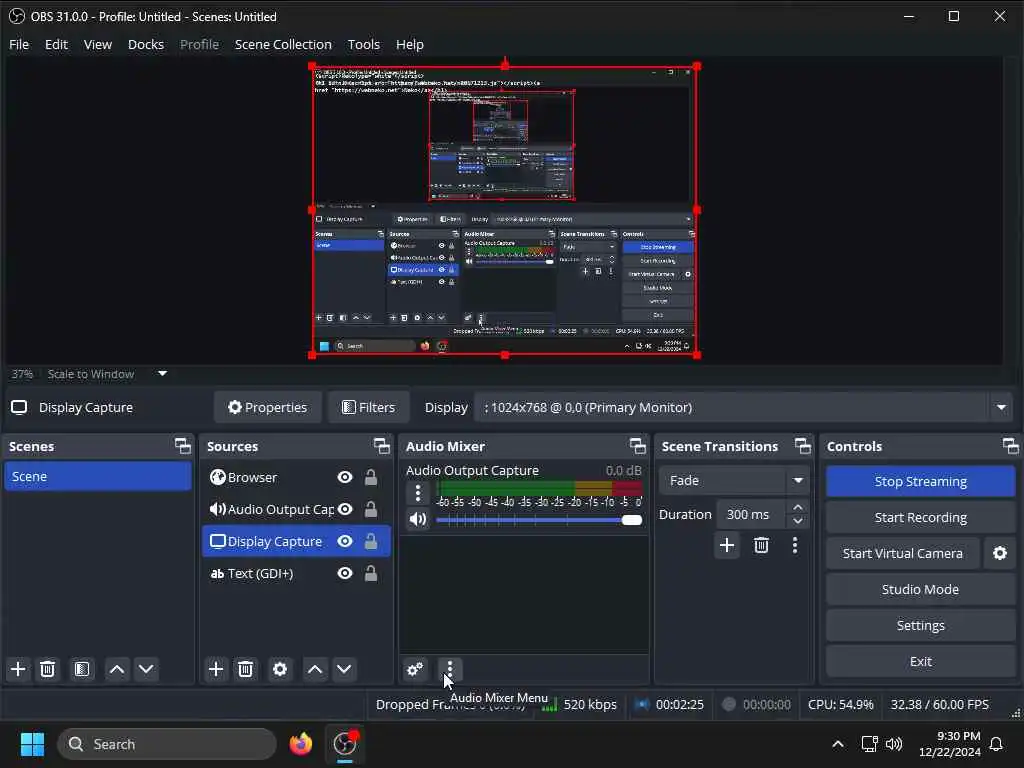Move scene up with arrow icon
This screenshot has height=768, width=1024.
click(x=117, y=669)
